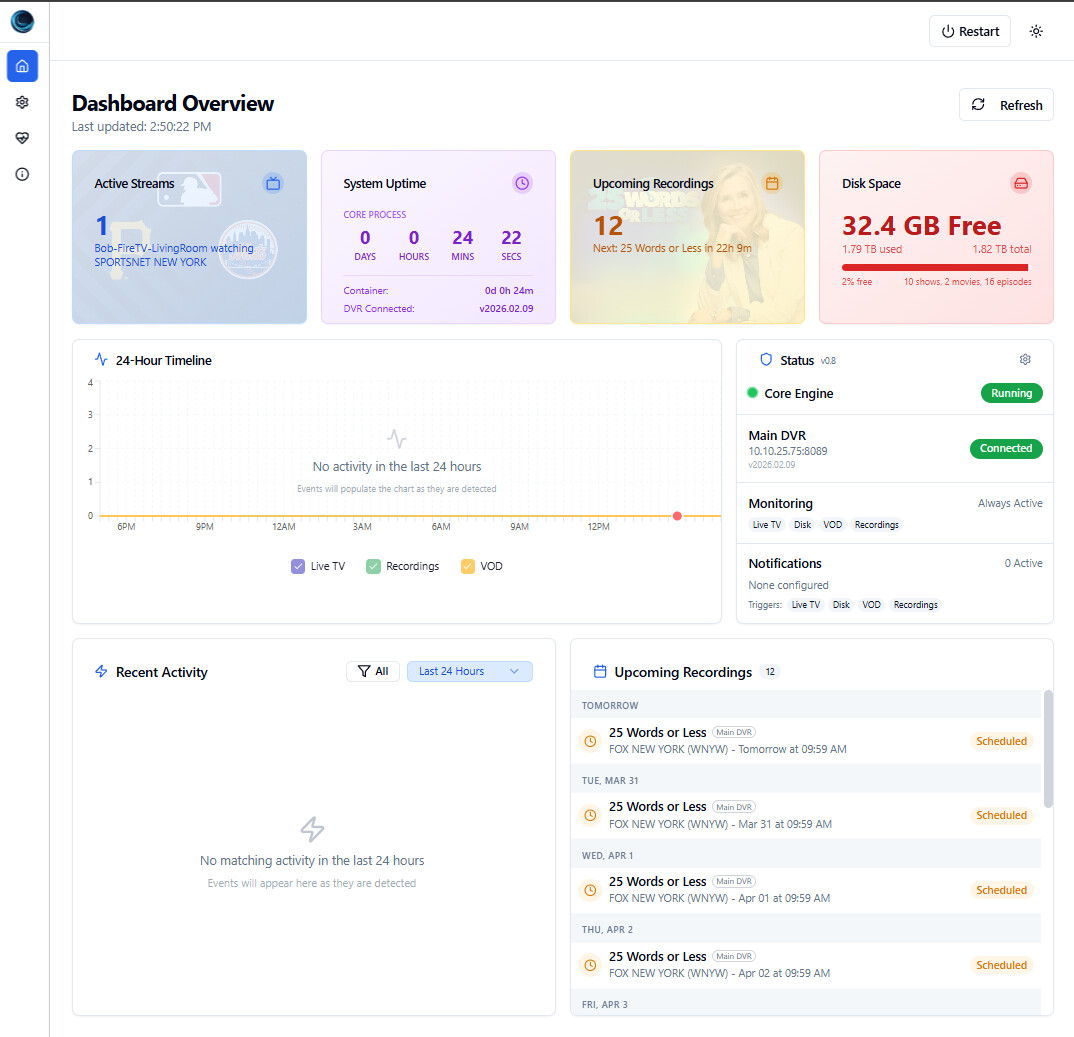Screen dimensions: 1074x1037
Task: Click the info icon in sidebar
Action: 22,174
